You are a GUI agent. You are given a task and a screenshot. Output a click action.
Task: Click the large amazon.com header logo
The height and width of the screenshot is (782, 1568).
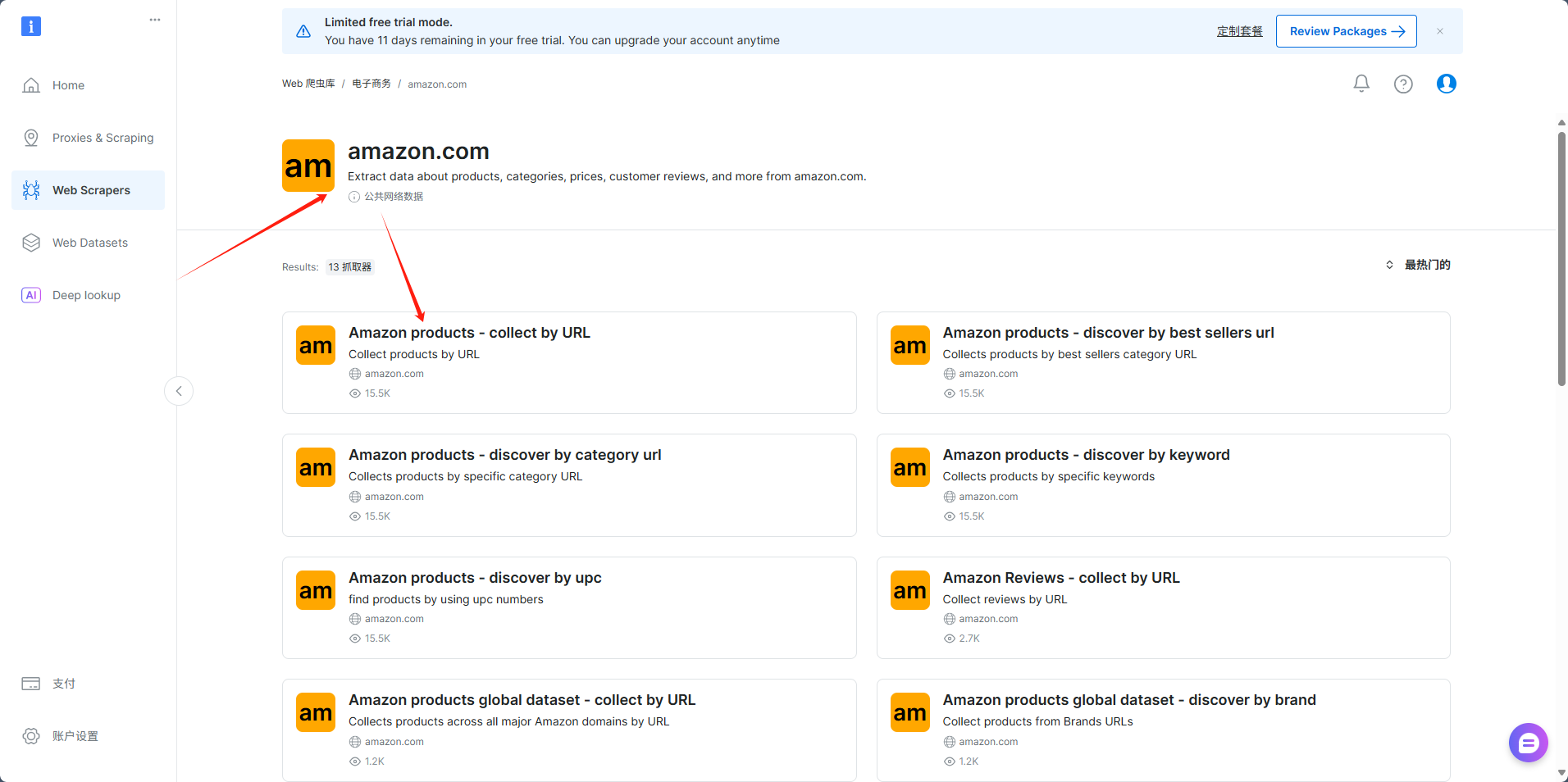(308, 166)
